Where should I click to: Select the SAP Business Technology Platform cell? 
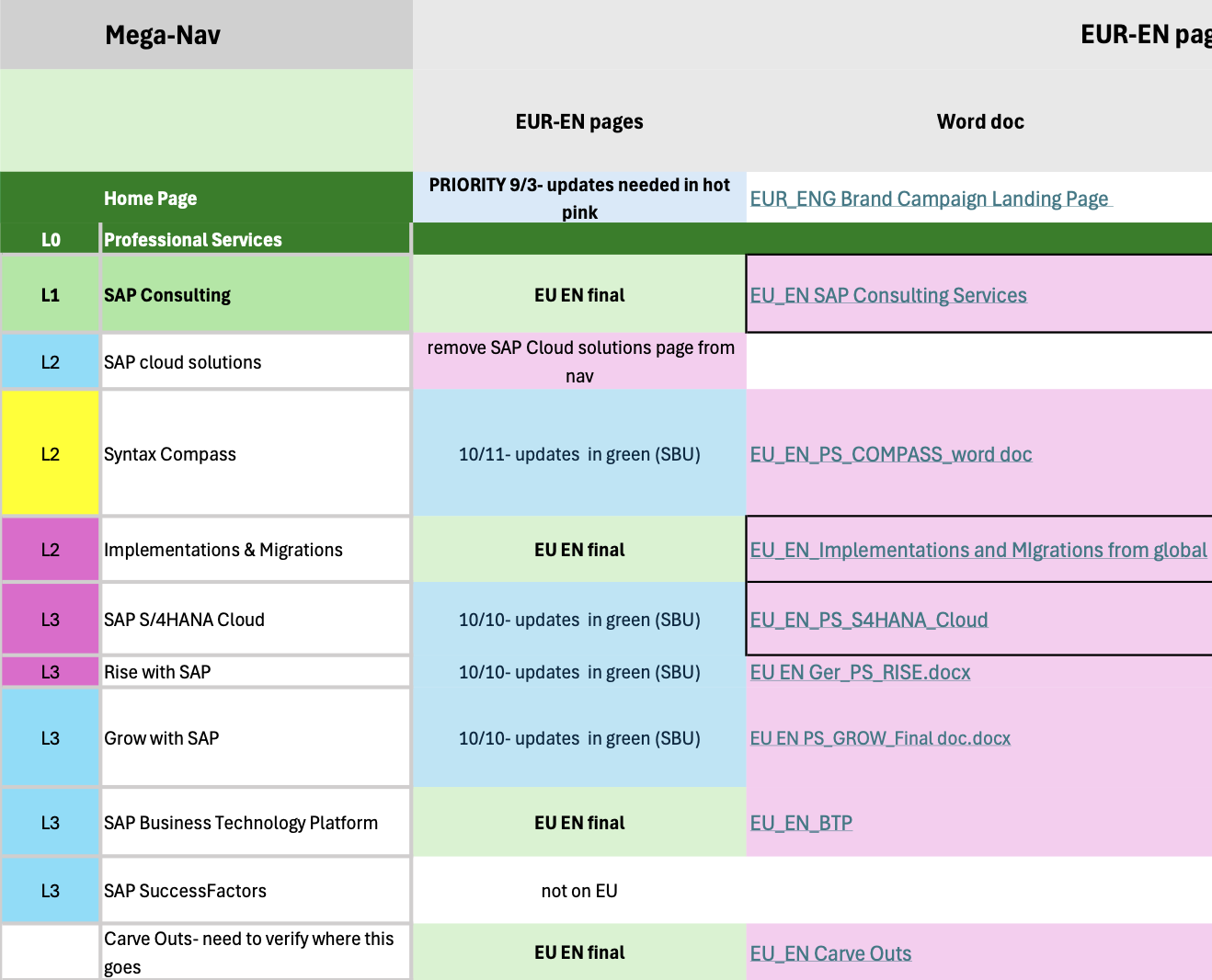coord(256,823)
